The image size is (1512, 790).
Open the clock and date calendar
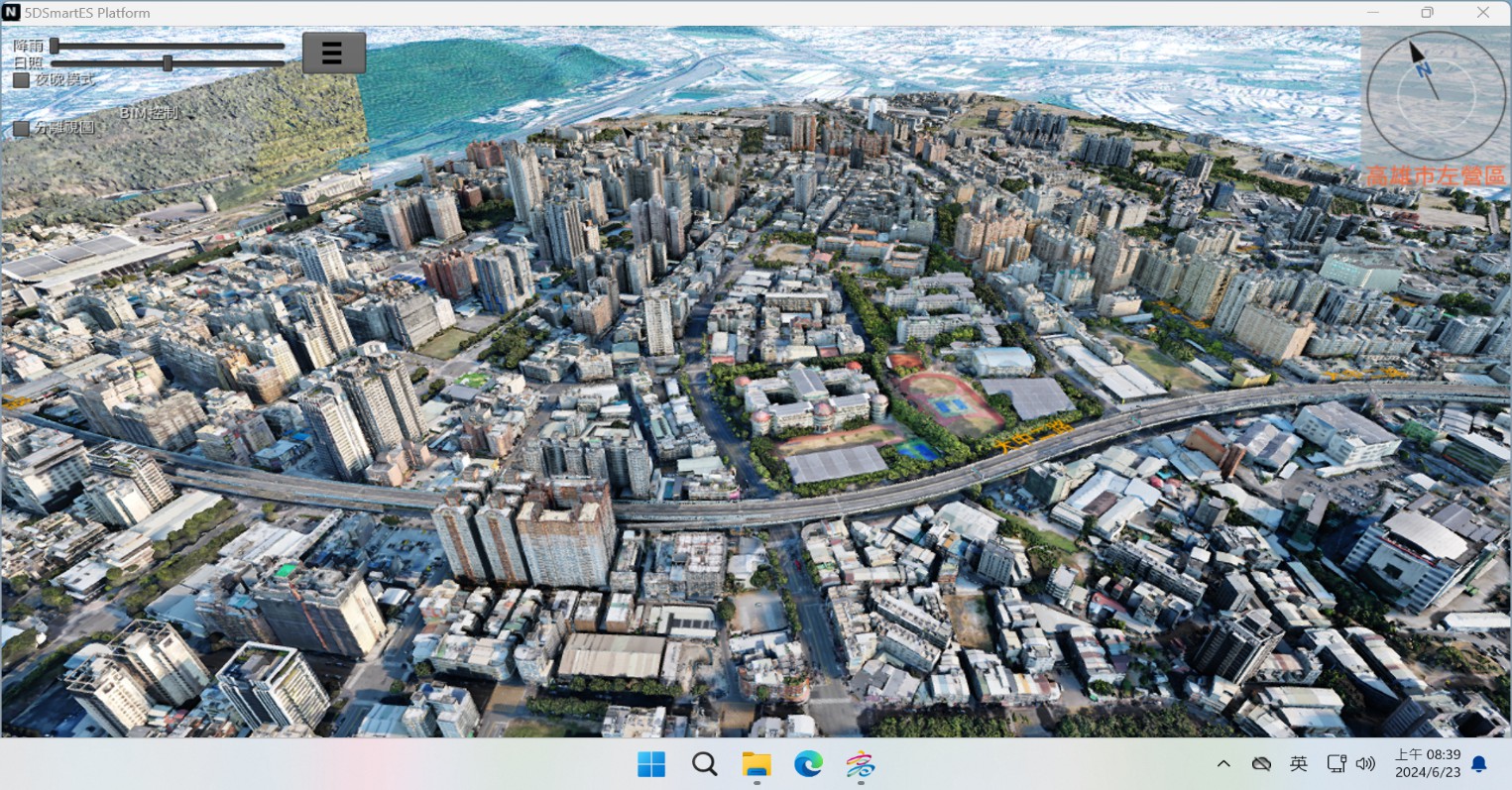pyautogui.click(x=1427, y=763)
